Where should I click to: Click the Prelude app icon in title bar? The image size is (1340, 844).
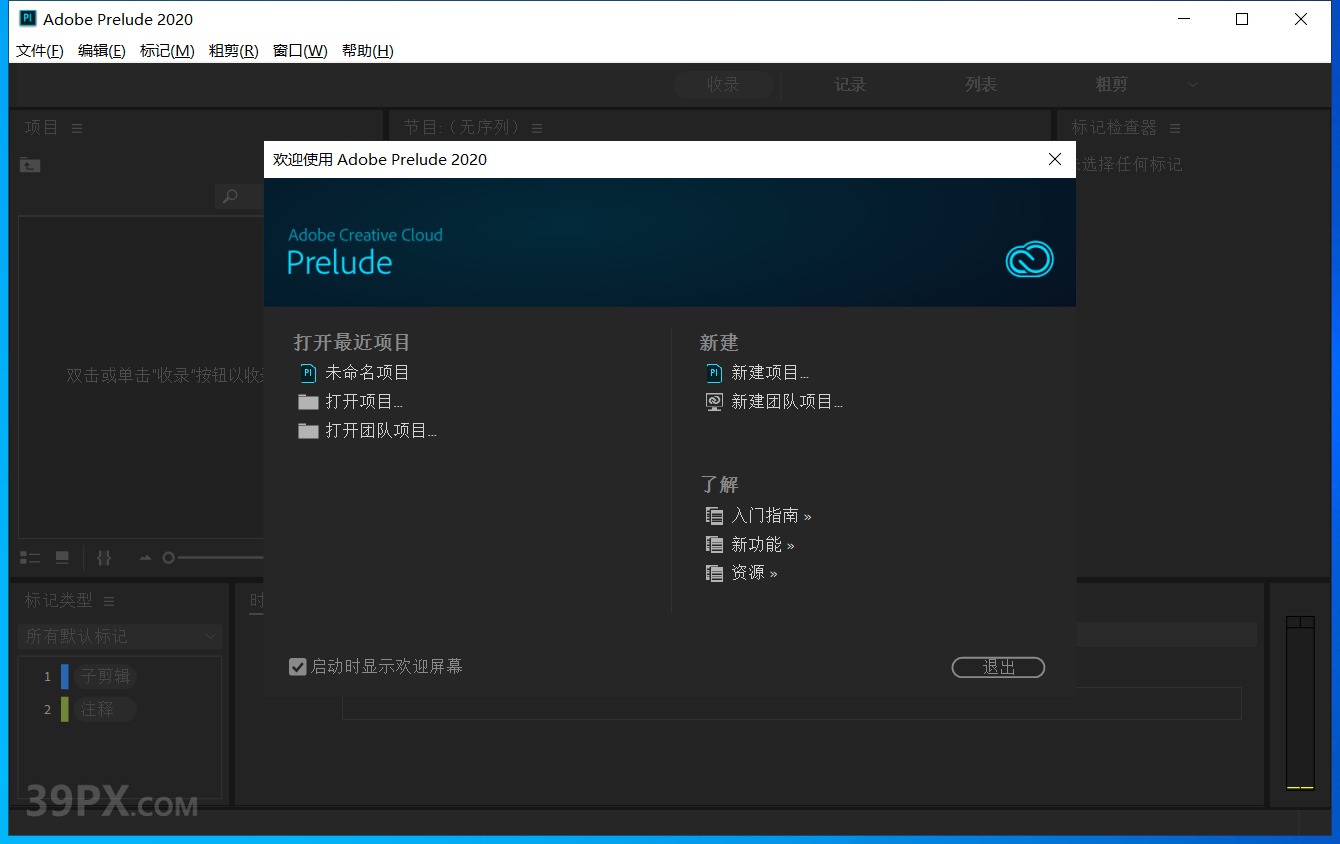28,19
